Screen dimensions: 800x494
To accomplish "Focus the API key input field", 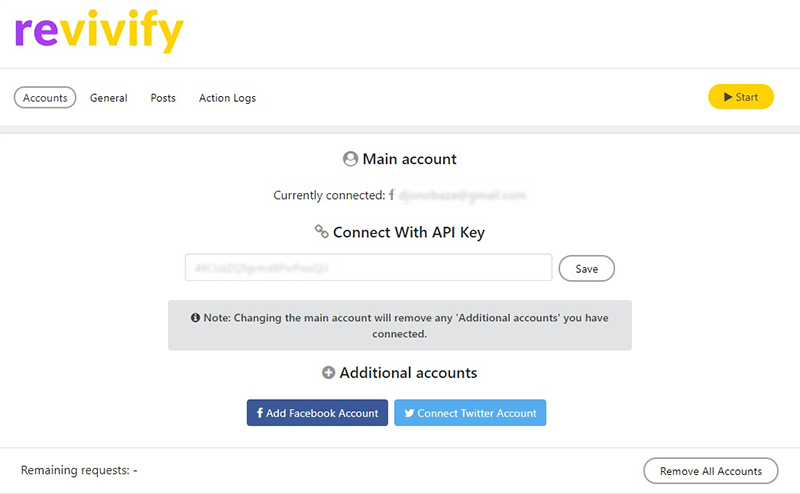I will coord(368,268).
